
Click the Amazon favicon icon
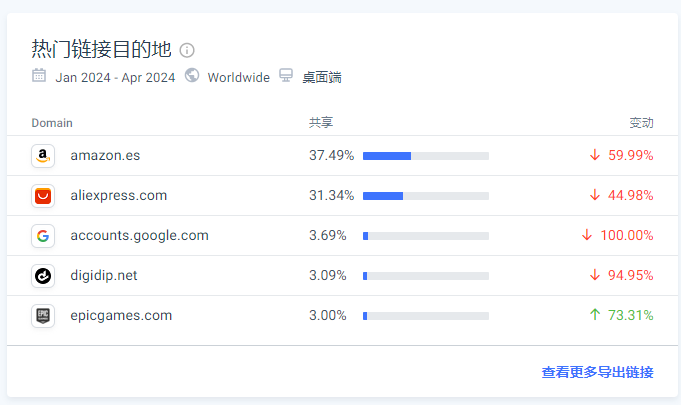pyautogui.click(x=43, y=156)
